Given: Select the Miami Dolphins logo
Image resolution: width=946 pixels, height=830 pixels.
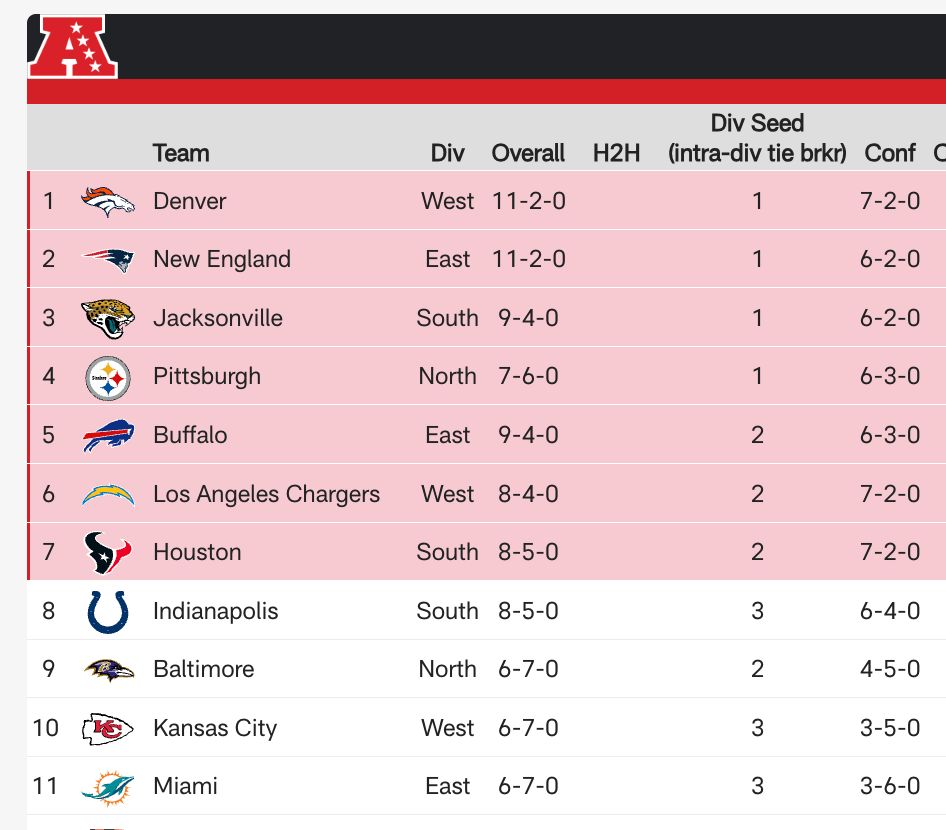Looking at the screenshot, I should (x=108, y=787).
